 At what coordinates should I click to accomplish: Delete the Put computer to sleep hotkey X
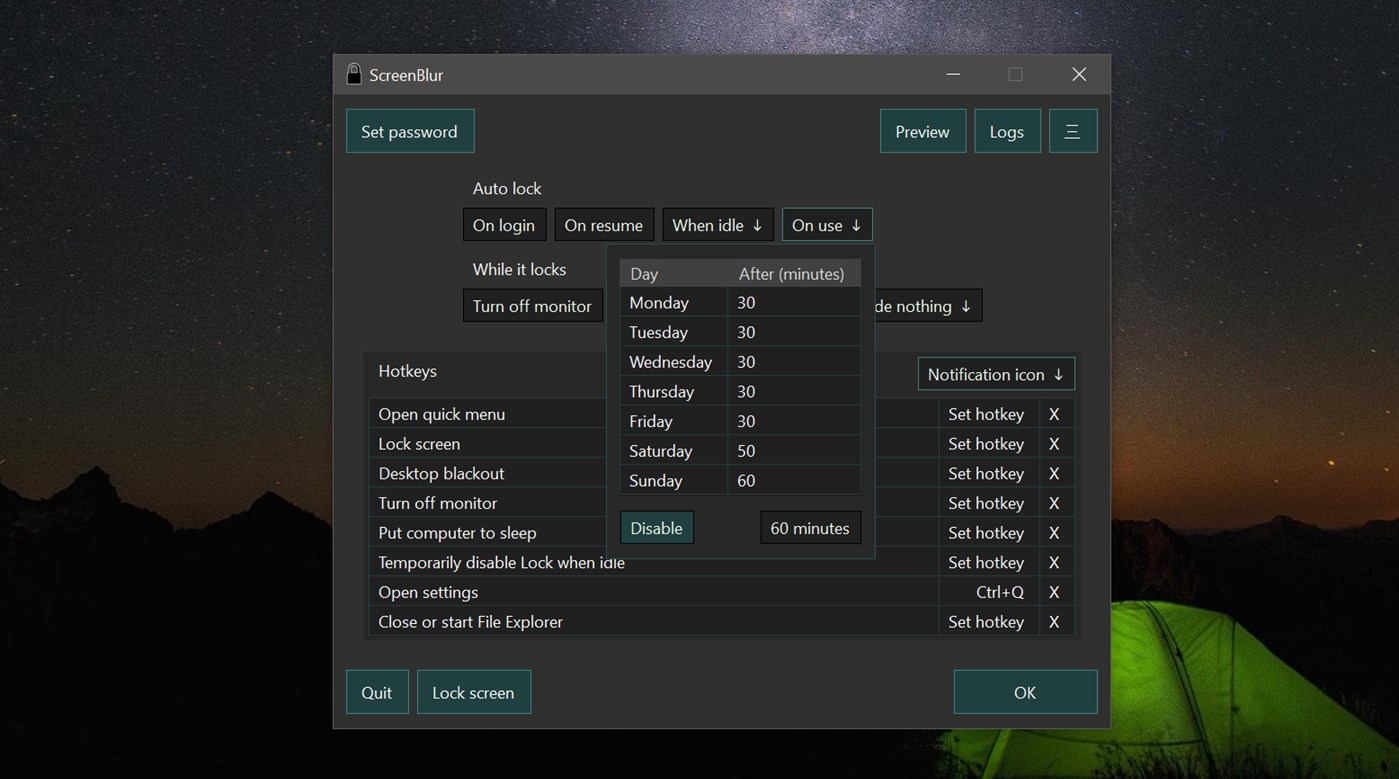(1055, 532)
